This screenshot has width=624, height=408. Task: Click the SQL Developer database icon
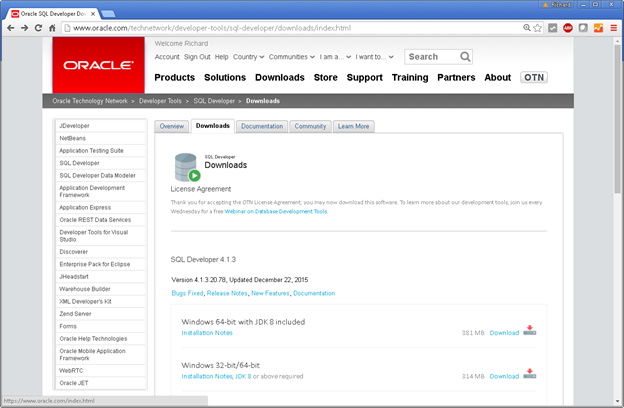click(x=187, y=167)
